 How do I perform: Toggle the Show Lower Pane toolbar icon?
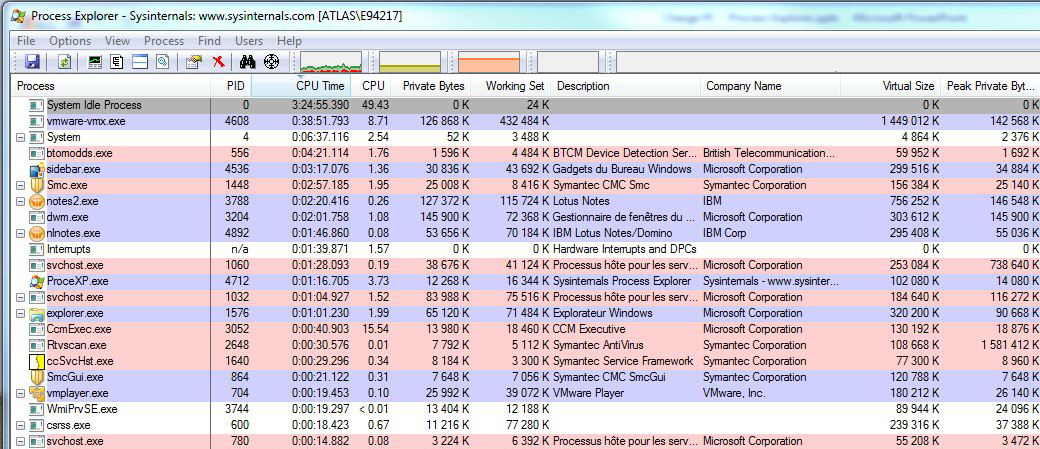click(x=139, y=62)
